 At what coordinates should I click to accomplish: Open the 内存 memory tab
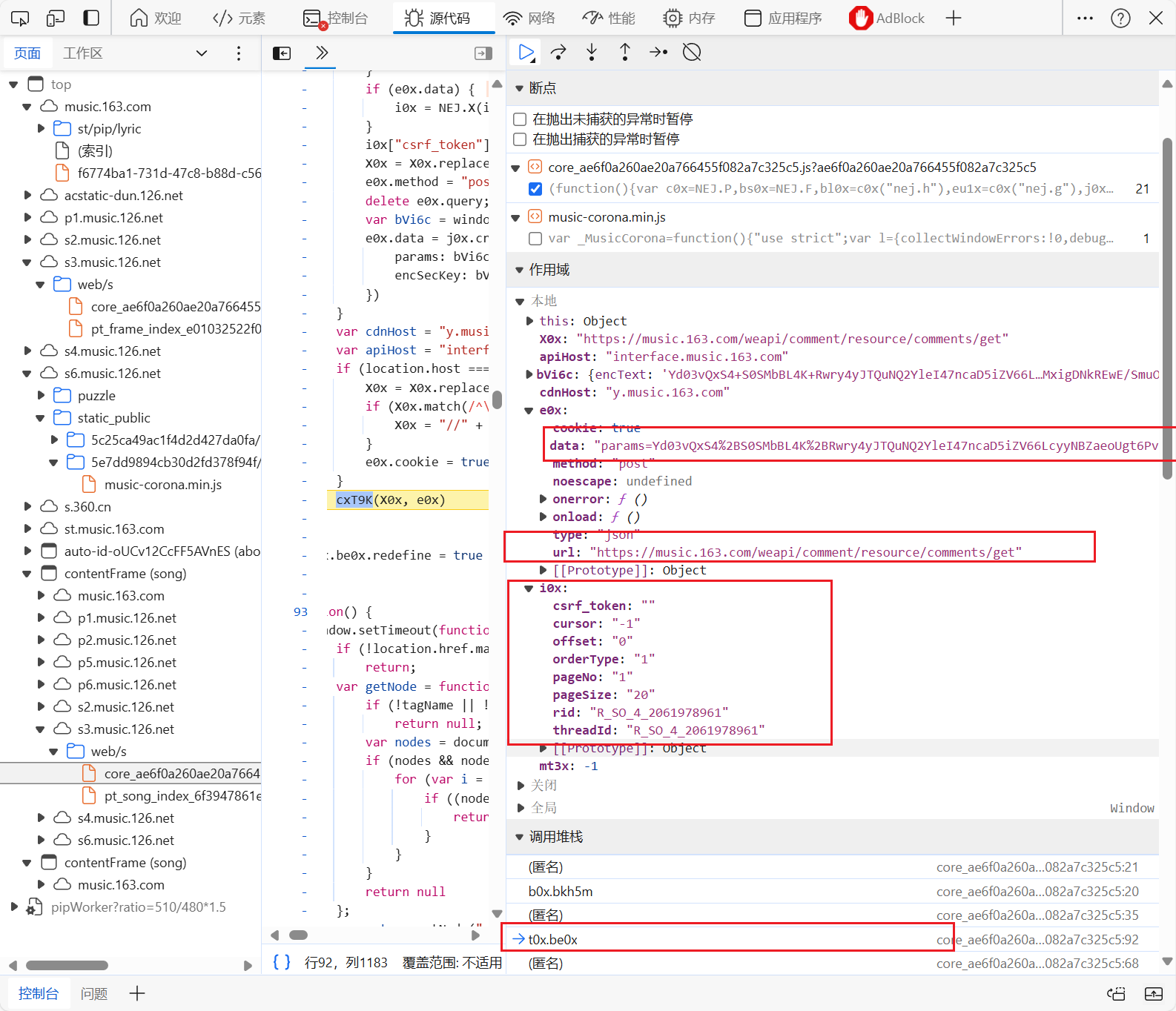[x=689, y=18]
